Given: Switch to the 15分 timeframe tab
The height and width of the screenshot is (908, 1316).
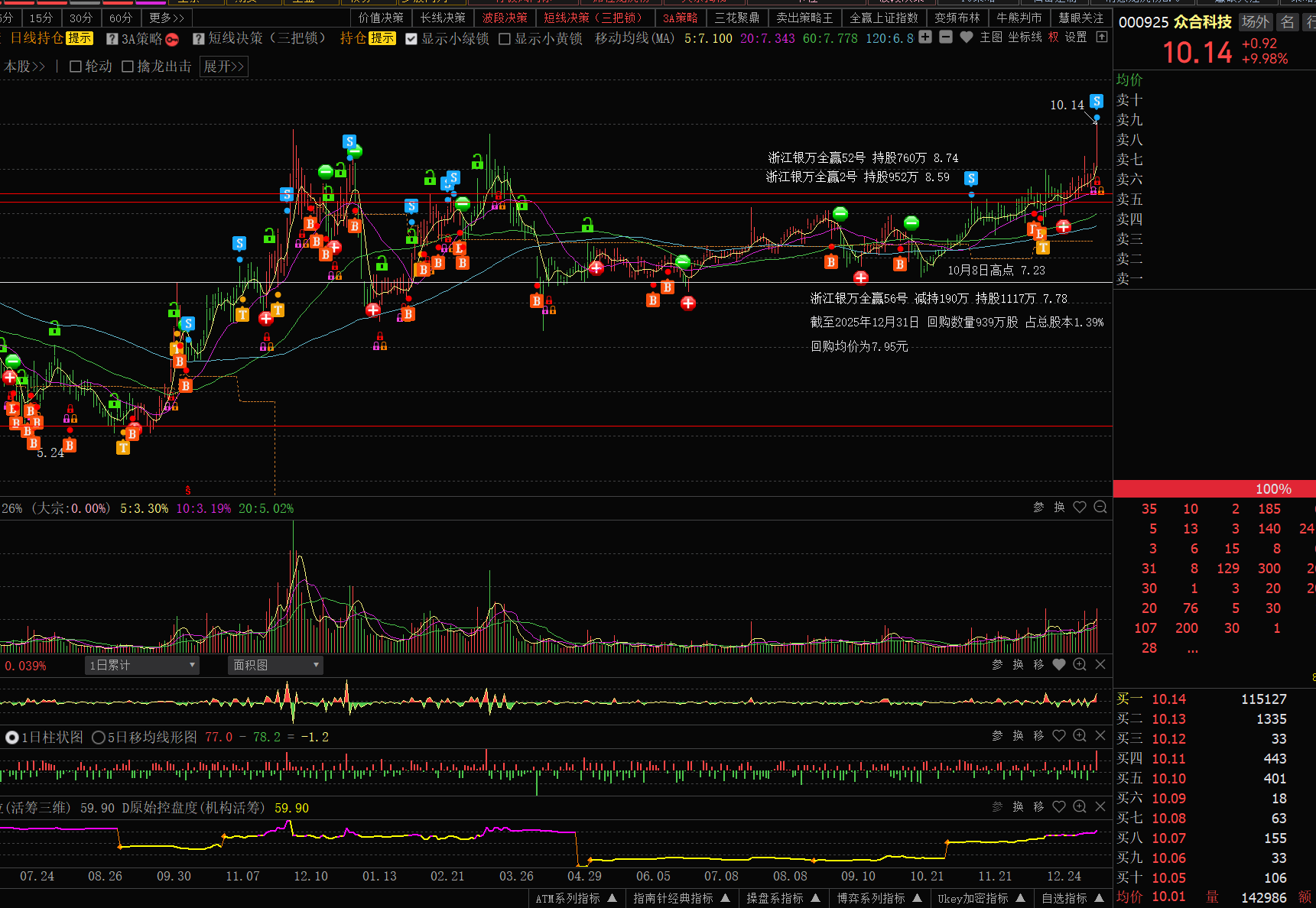Looking at the screenshot, I should pos(41,18).
